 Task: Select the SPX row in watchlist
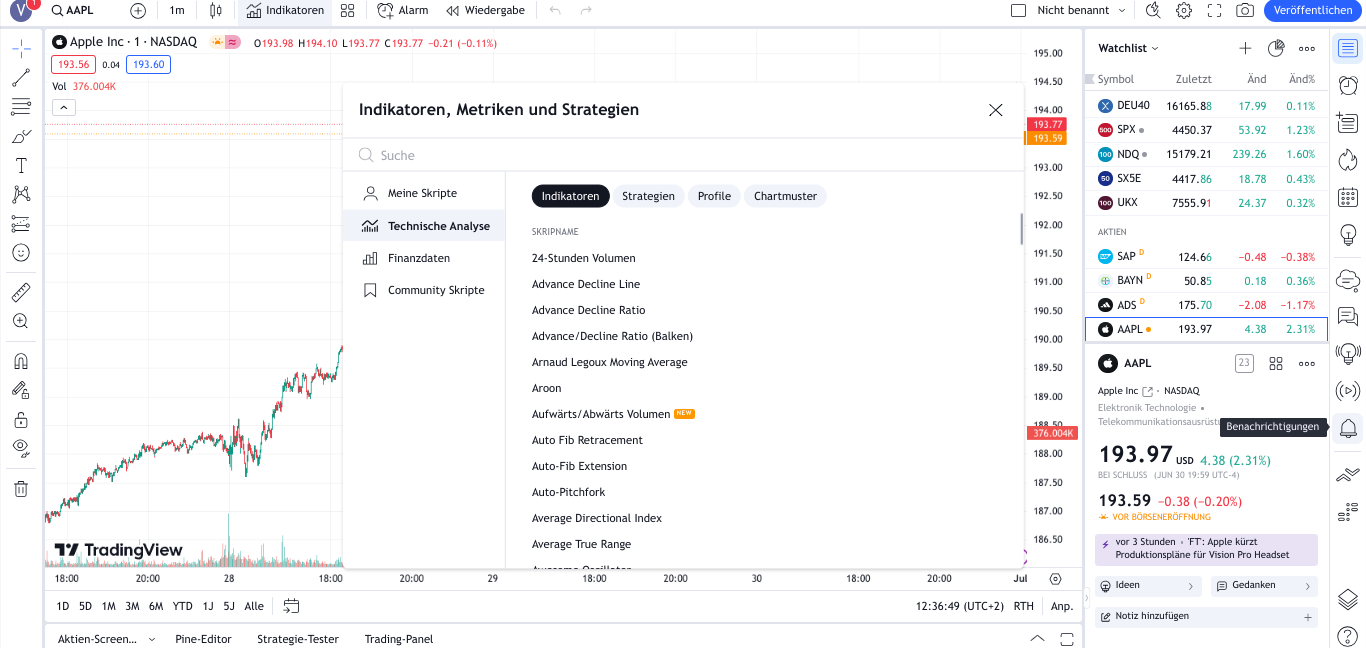1207,130
